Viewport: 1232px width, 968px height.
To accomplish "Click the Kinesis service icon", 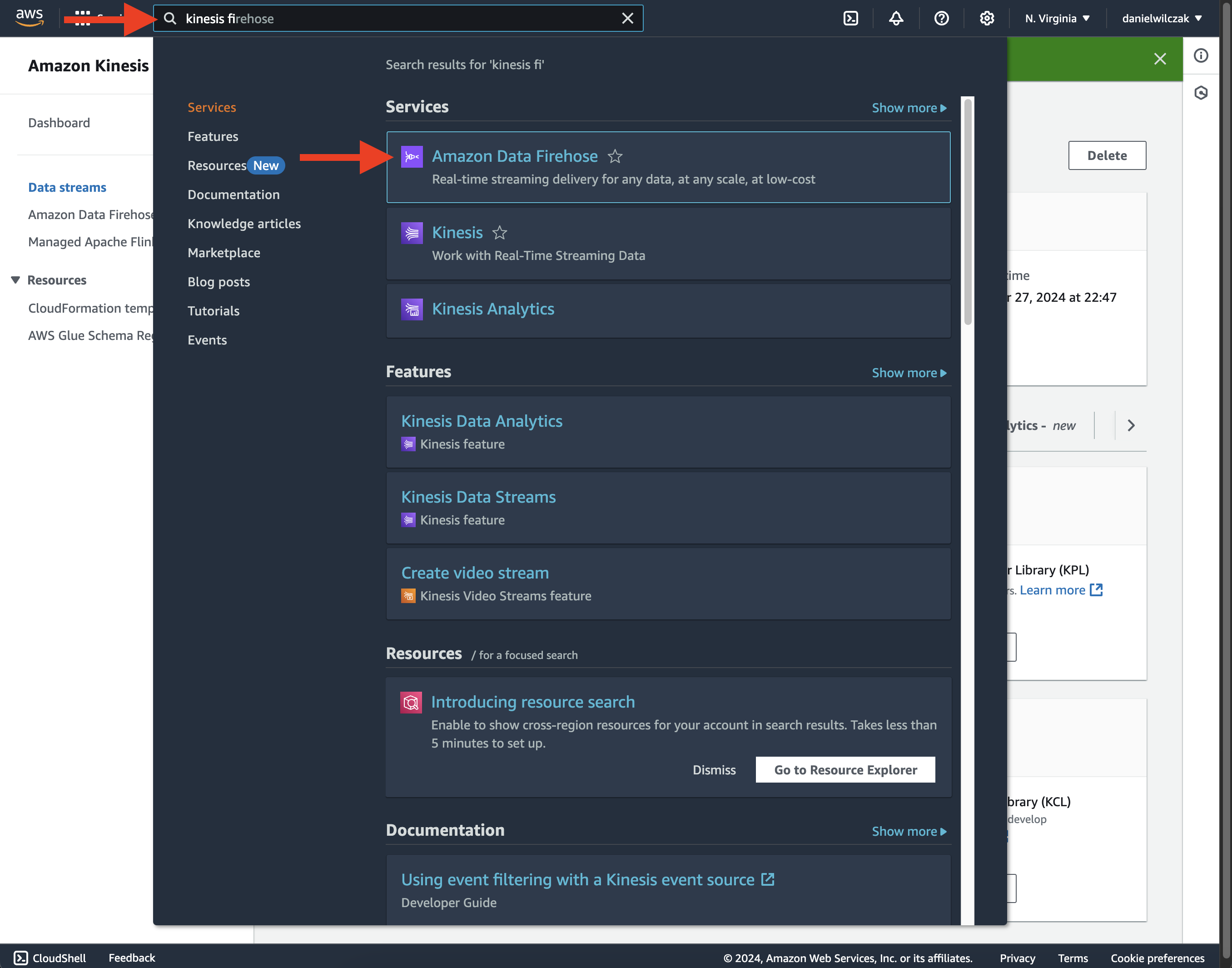I will pos(412,233).
